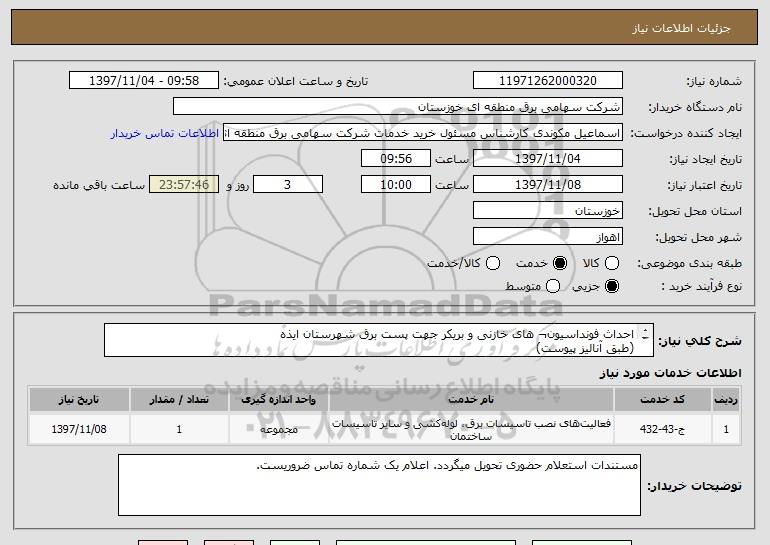
Task: Select the خدمت radio option
Action: 559,263
